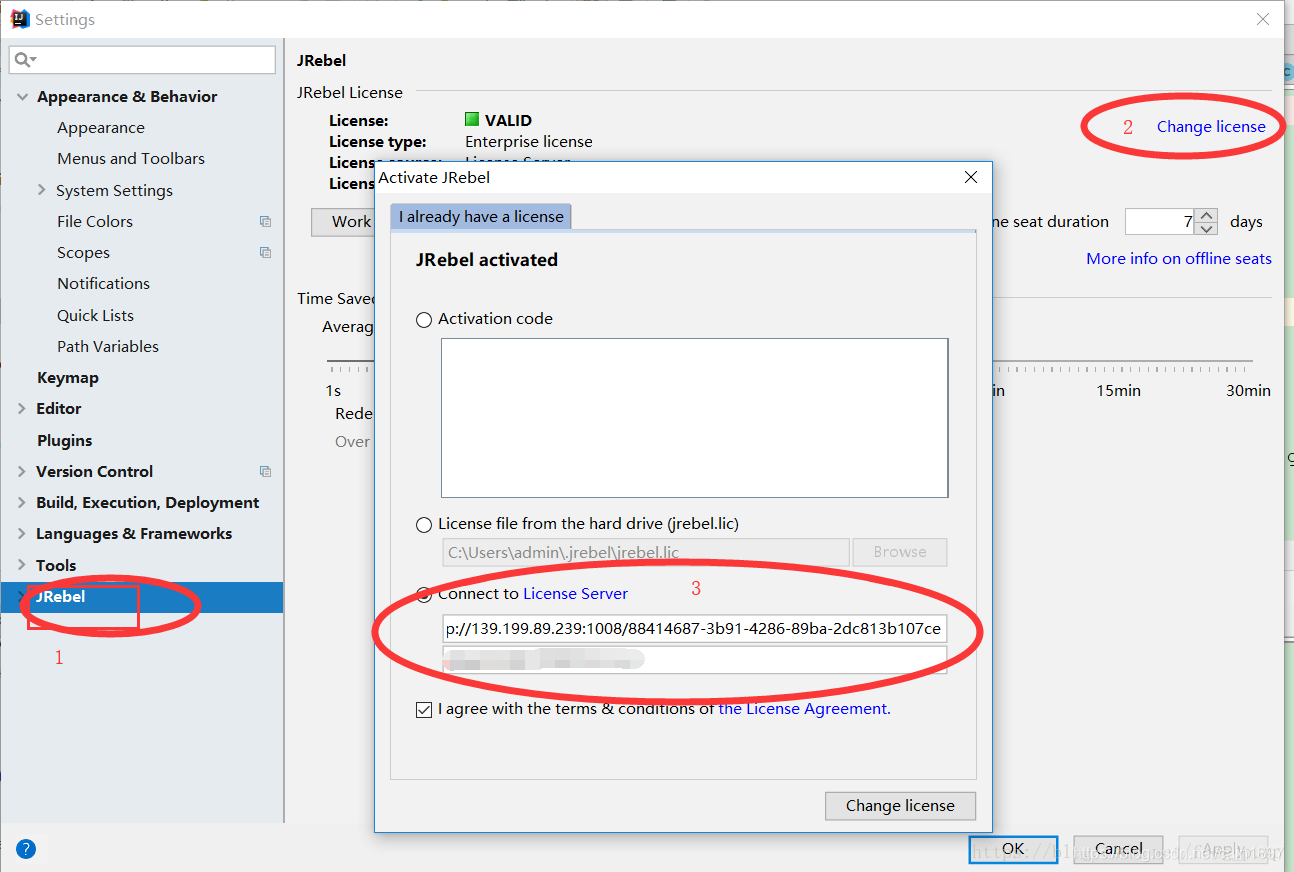This screenshot has height=872, width=1294.
Task: Open More info on offline seats link
Action: (x=1179, y=259)
